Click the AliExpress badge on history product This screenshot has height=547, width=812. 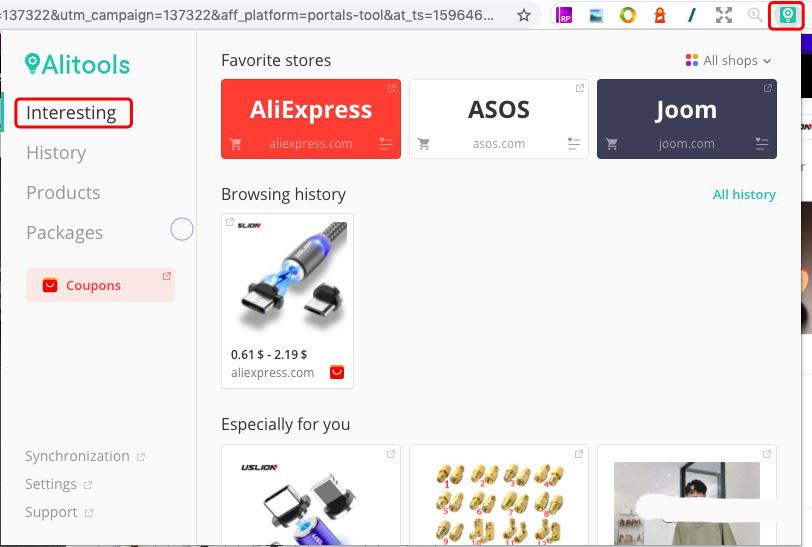[x=337, y=372]
